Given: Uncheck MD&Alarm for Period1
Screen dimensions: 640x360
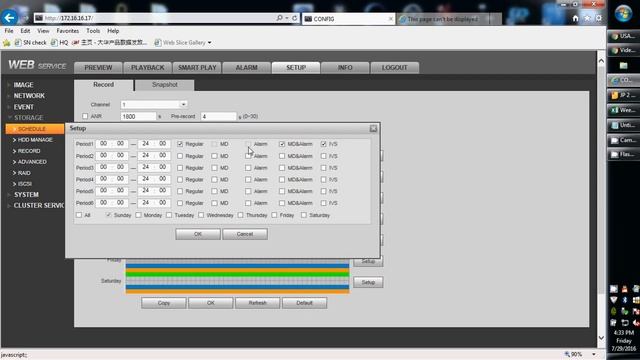Looking at the screenshot, I should point(282,144).
